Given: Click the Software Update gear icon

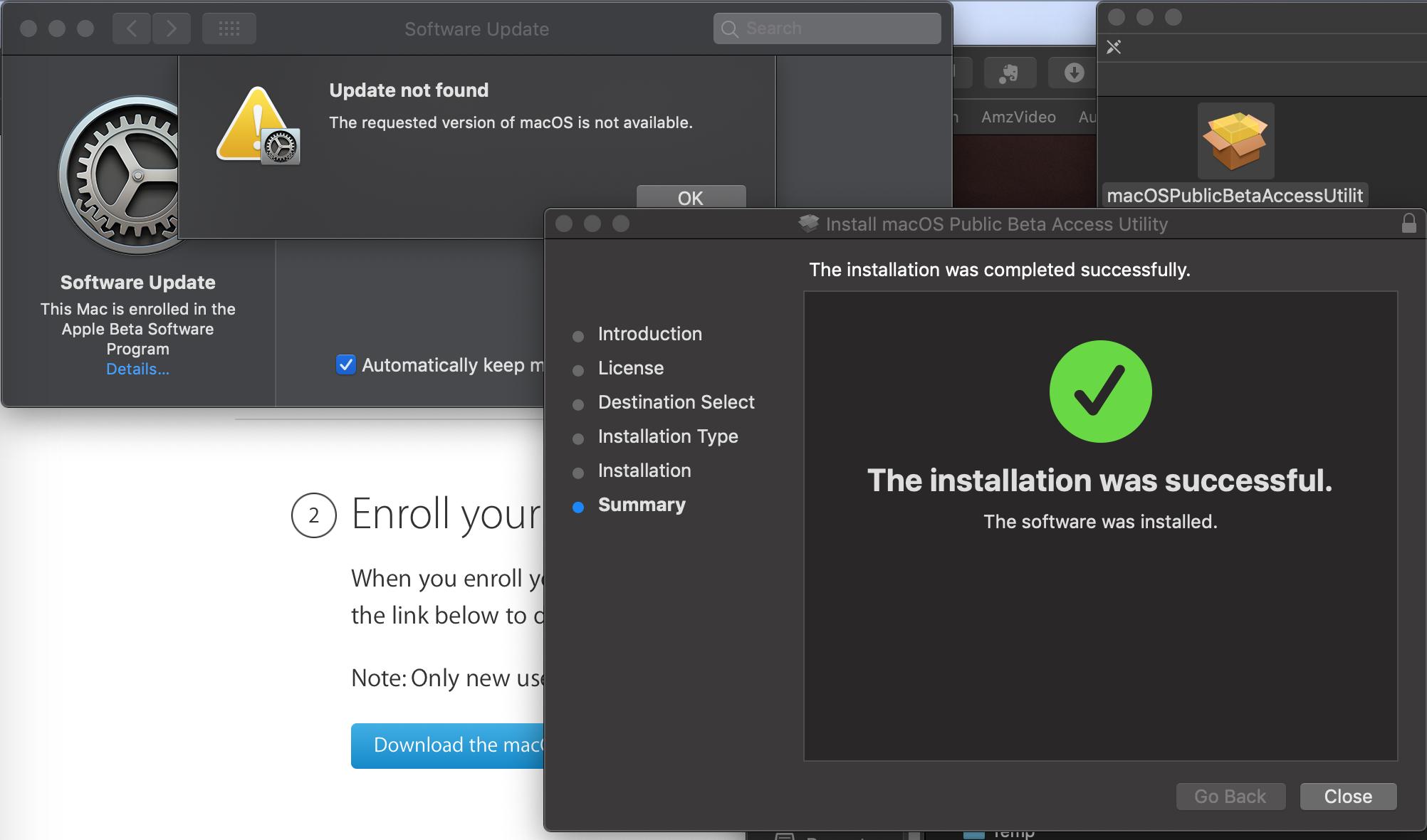Looking at the screenshot, I should point(119,175).
